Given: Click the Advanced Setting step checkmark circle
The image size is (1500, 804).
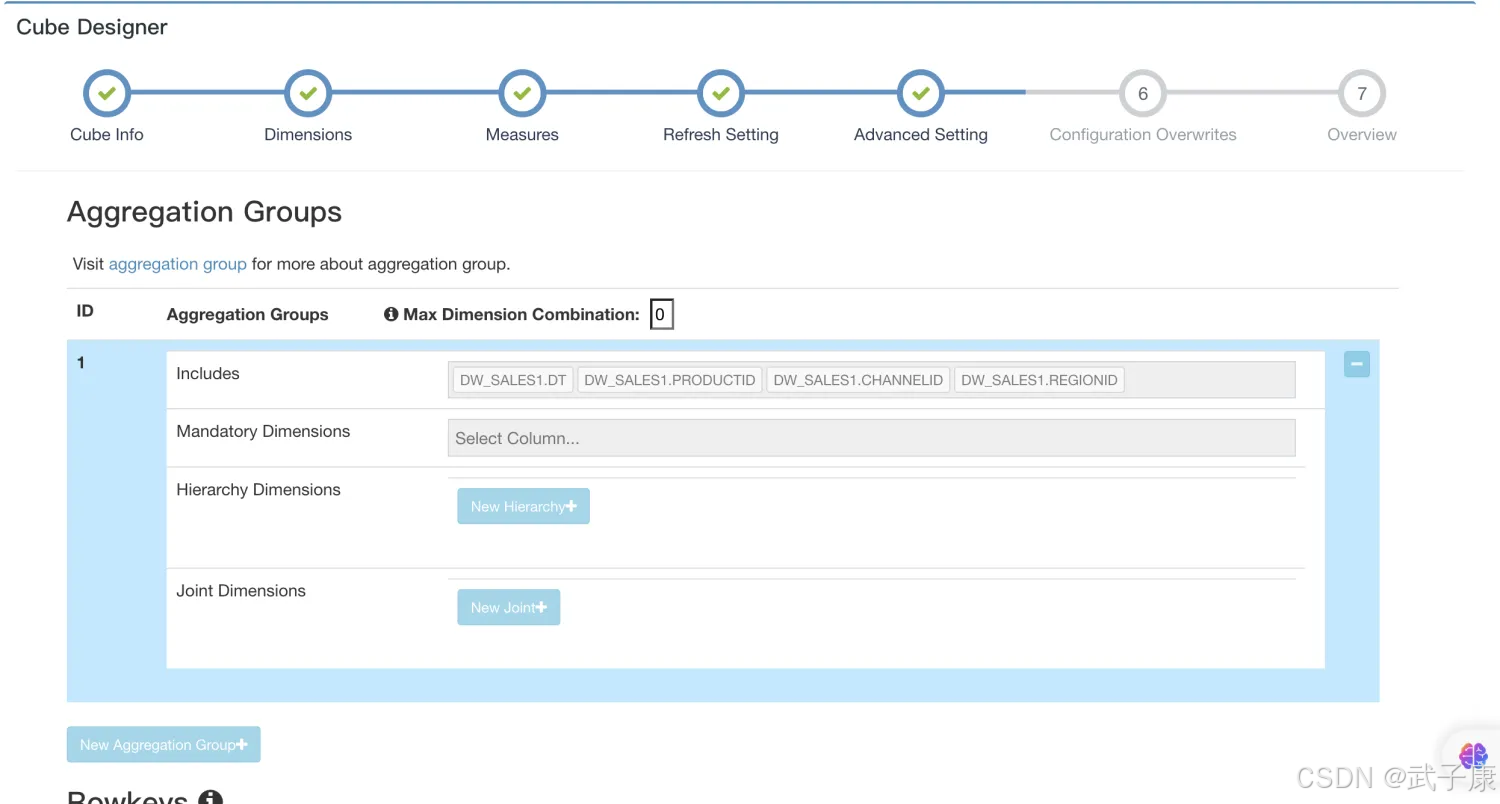Looking at the screenshot, I should coord(920,94).
